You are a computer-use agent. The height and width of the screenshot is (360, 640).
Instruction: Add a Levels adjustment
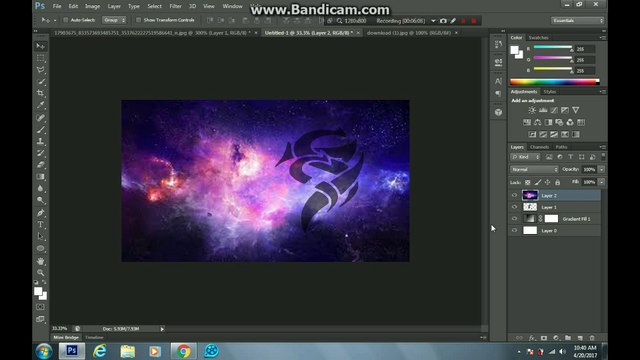click(x=543, y=110)
